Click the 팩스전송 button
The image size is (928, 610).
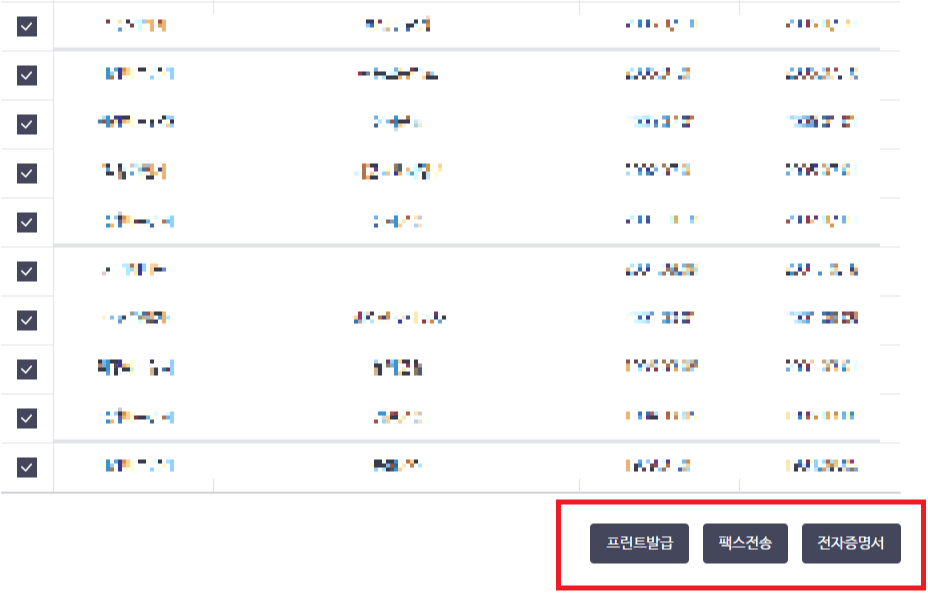point(745,544)
